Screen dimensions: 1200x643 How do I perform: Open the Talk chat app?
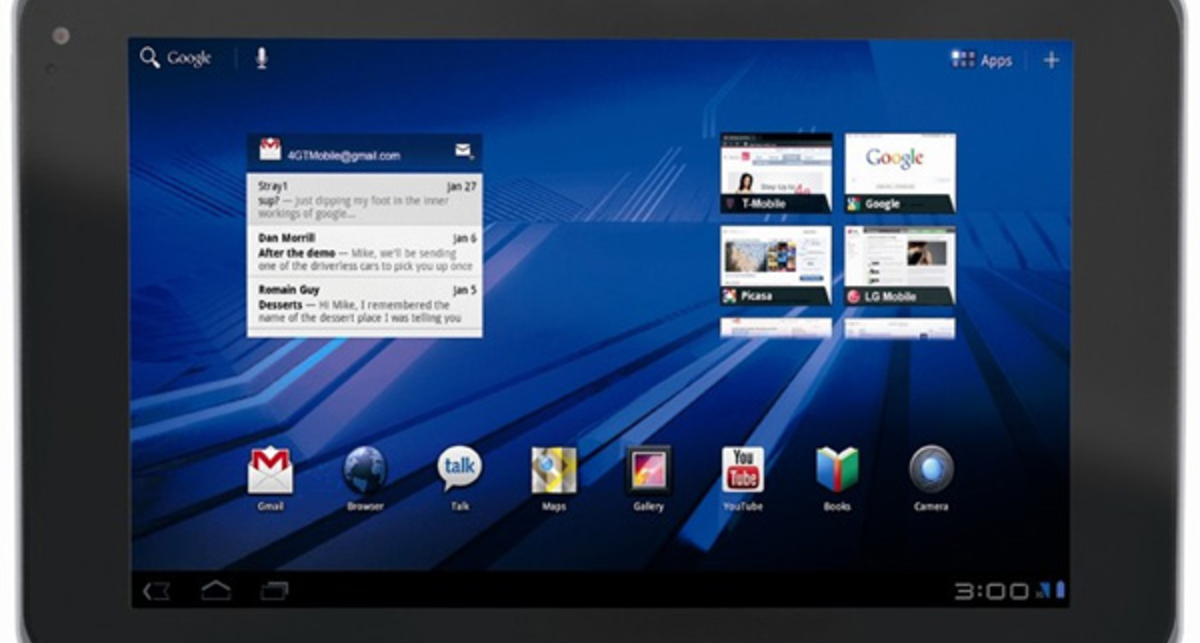[x=459, y=469]
